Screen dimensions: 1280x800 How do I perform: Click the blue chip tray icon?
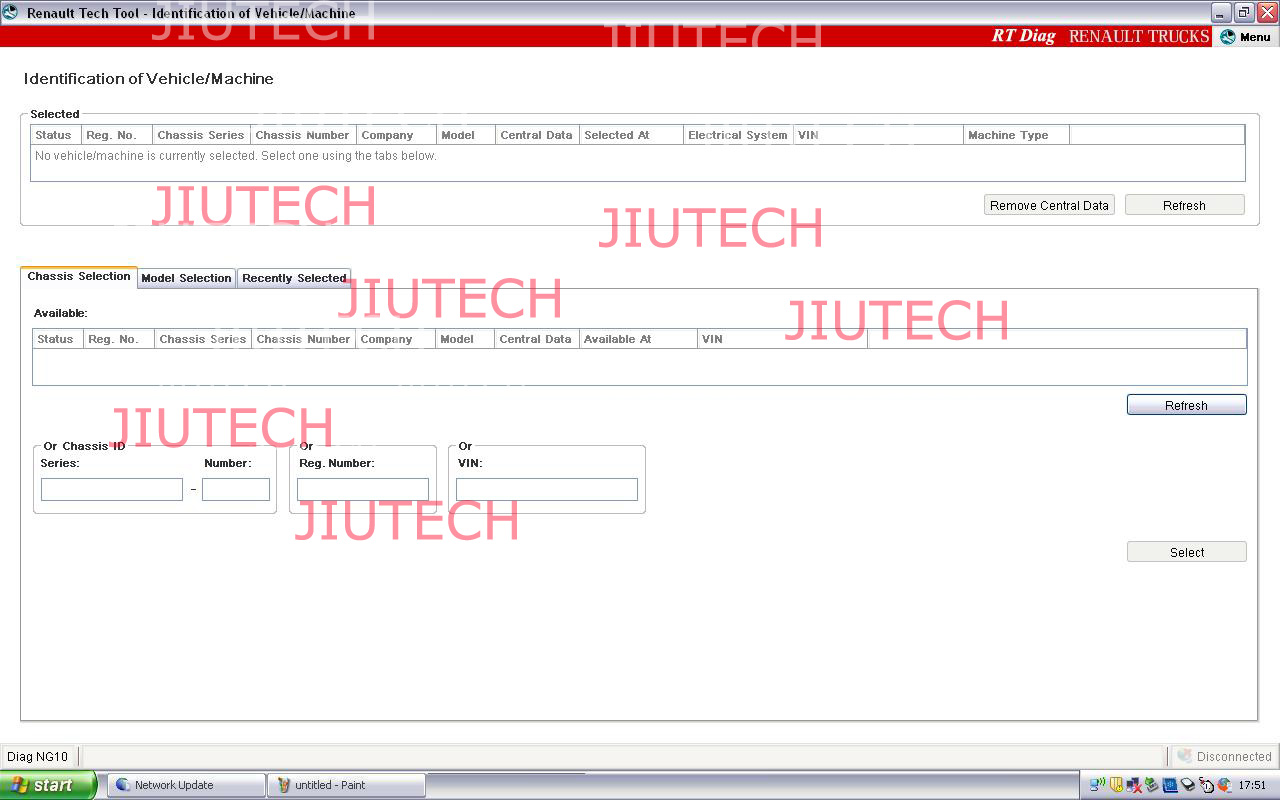click(1170, 785)
